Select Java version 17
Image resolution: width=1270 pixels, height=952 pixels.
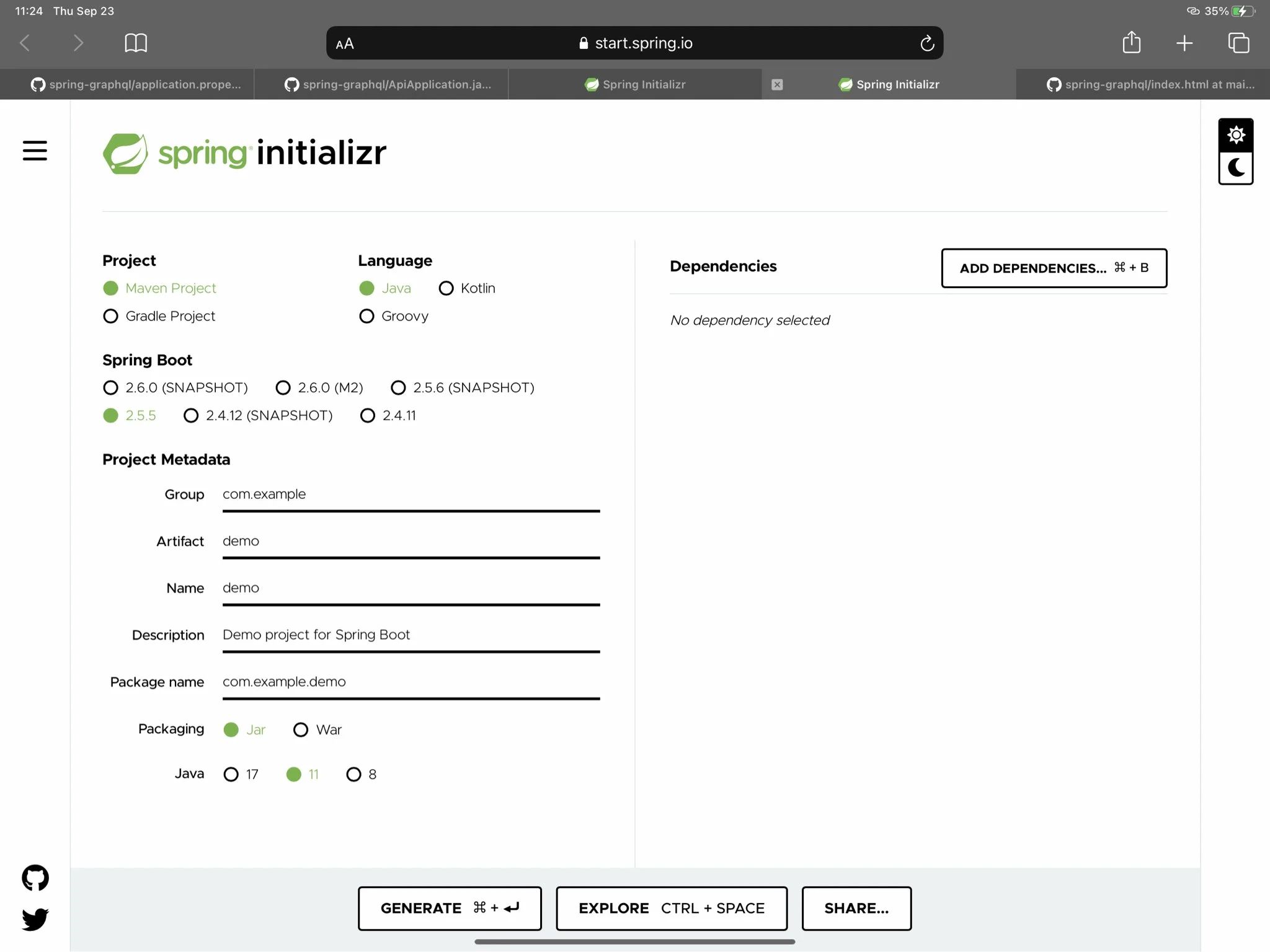pos(241,774)
